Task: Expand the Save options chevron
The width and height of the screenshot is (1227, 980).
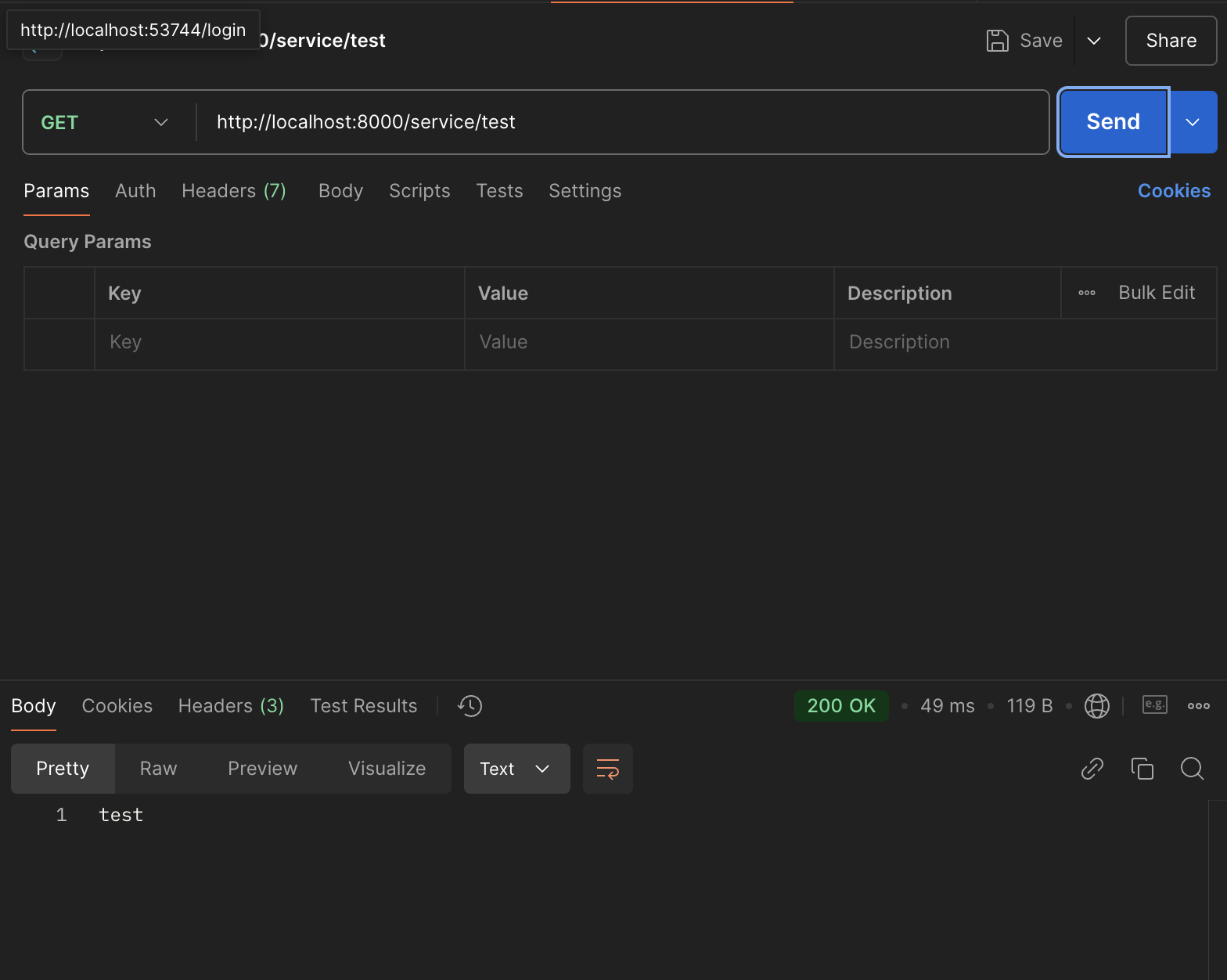Action: coord(1094,41)
